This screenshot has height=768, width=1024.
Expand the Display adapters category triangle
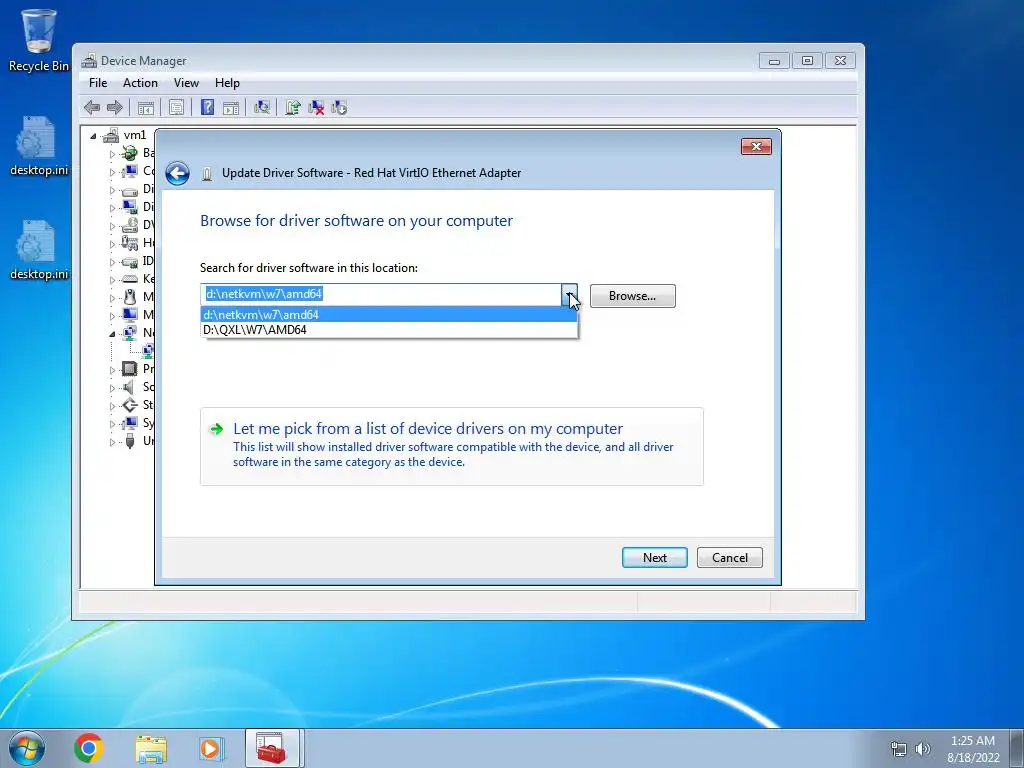pyautogui.click(x=112, y=208)
